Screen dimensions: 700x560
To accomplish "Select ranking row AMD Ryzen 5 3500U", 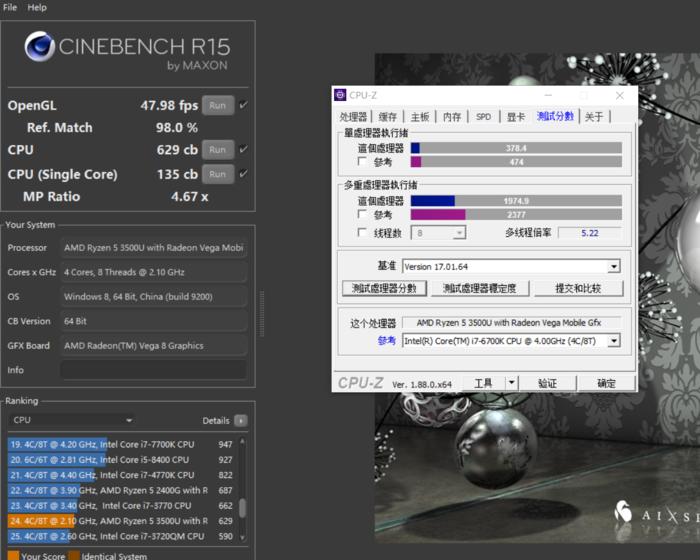I will tap(121, 521).
